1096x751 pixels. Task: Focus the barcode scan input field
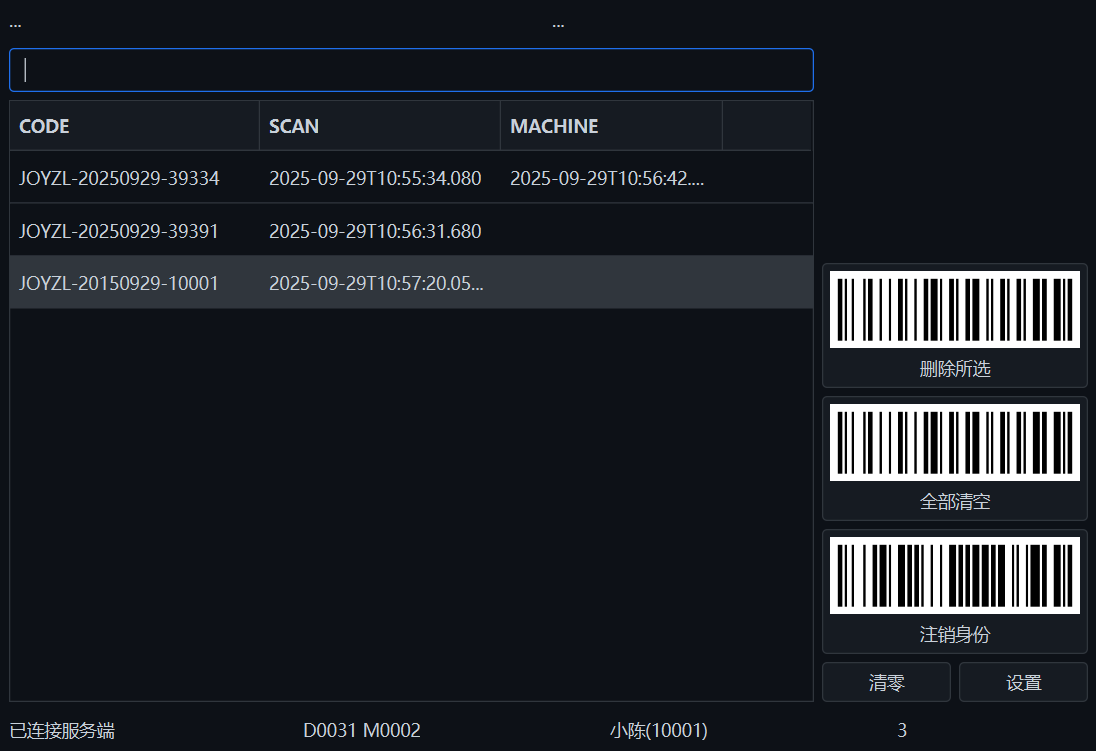[411, 70]
